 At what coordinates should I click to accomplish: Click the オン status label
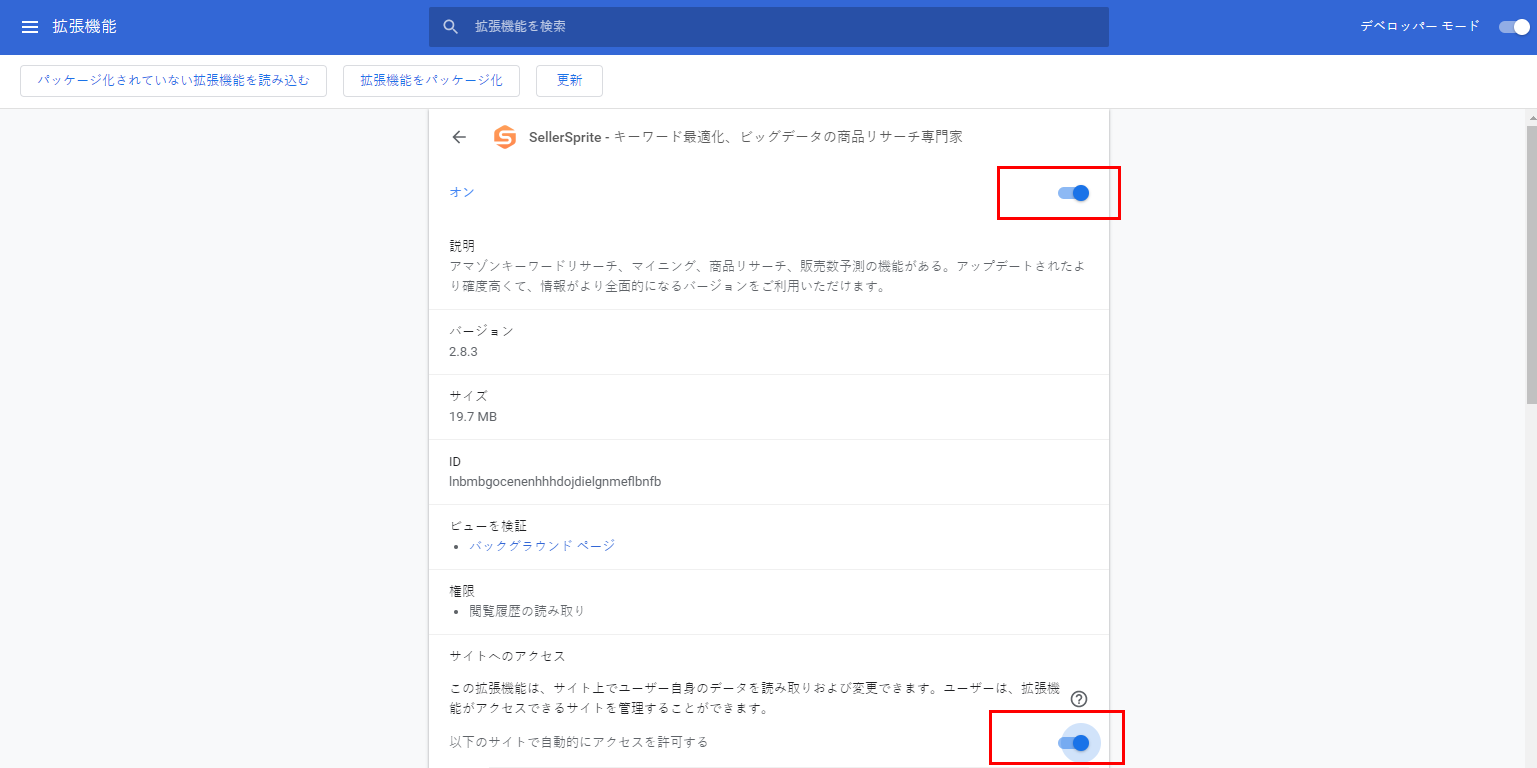[462, 192]
